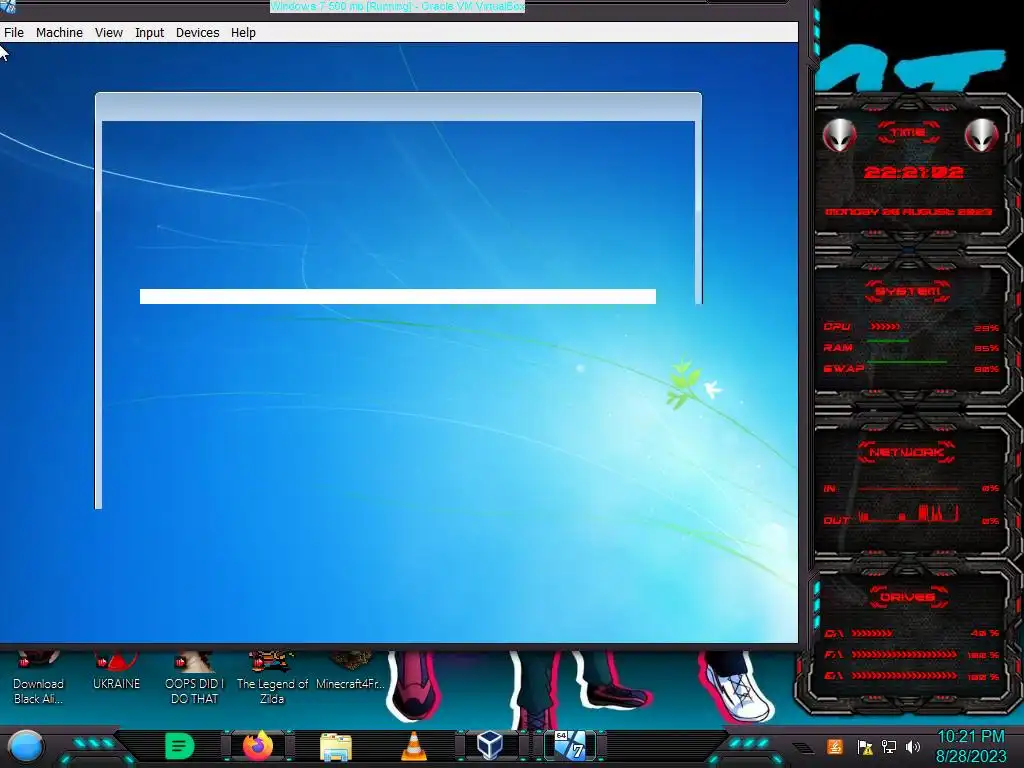Screen dimensions: 1024x768
Task: Click the network OUT graph row
Action: point(911,516)
